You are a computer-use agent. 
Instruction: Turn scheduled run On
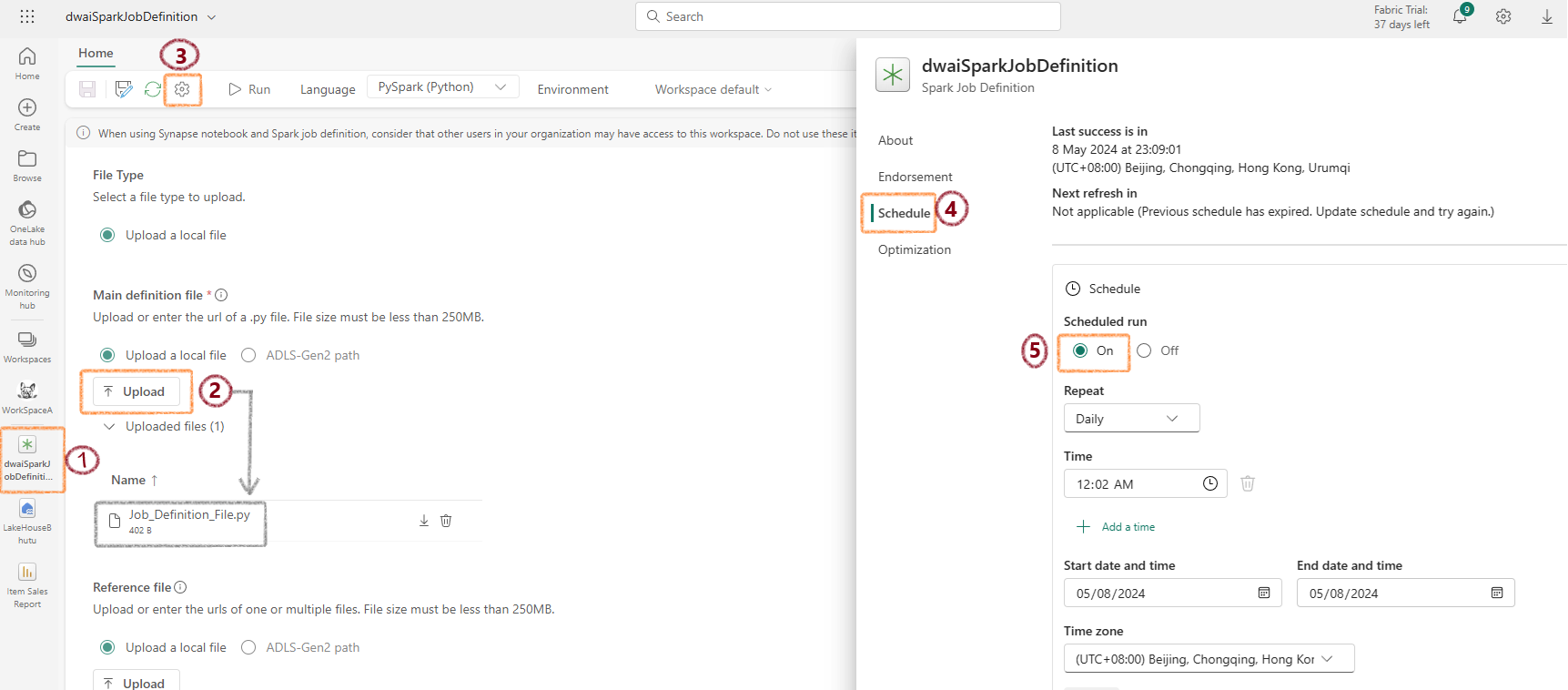tap(1080, 350)
